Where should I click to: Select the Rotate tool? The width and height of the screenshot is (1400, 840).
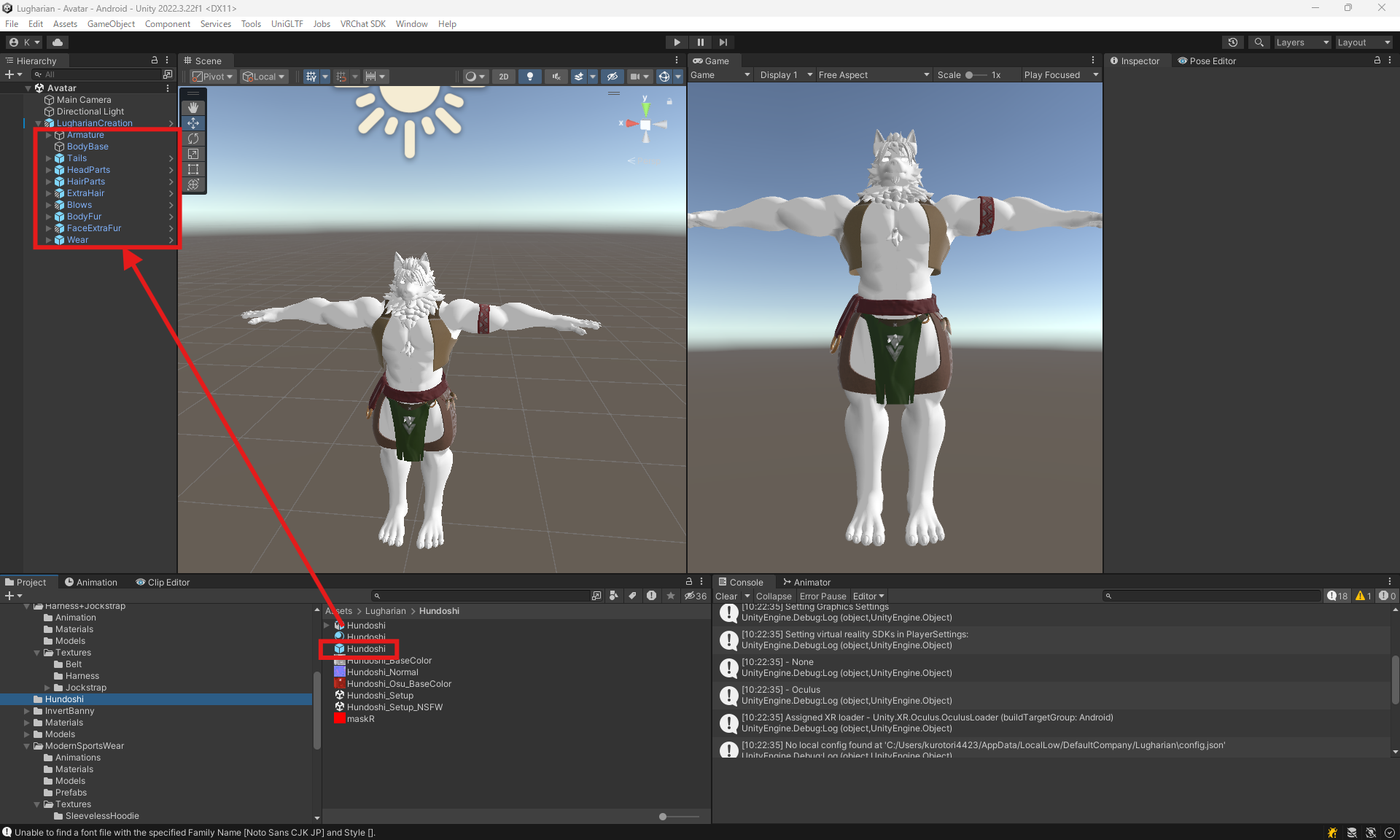point(193,139)
